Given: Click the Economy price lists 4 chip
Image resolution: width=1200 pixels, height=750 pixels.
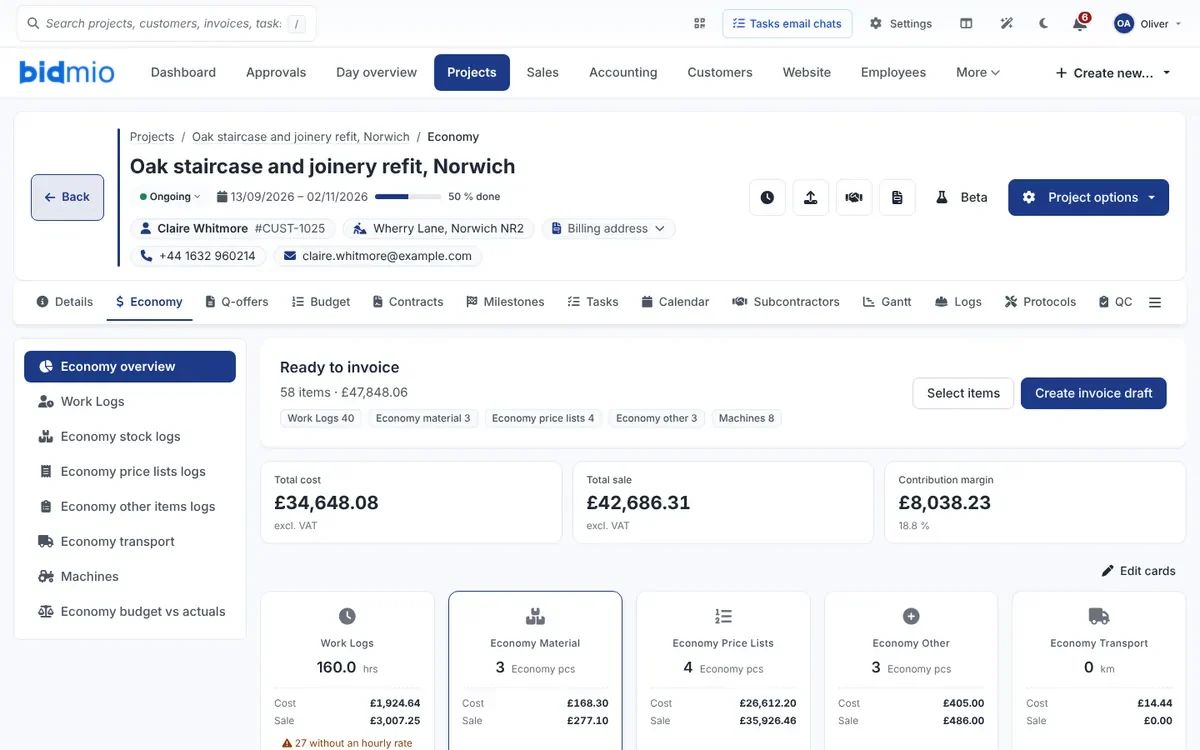Looking at the screenshot, I should (x=543, y=418).
